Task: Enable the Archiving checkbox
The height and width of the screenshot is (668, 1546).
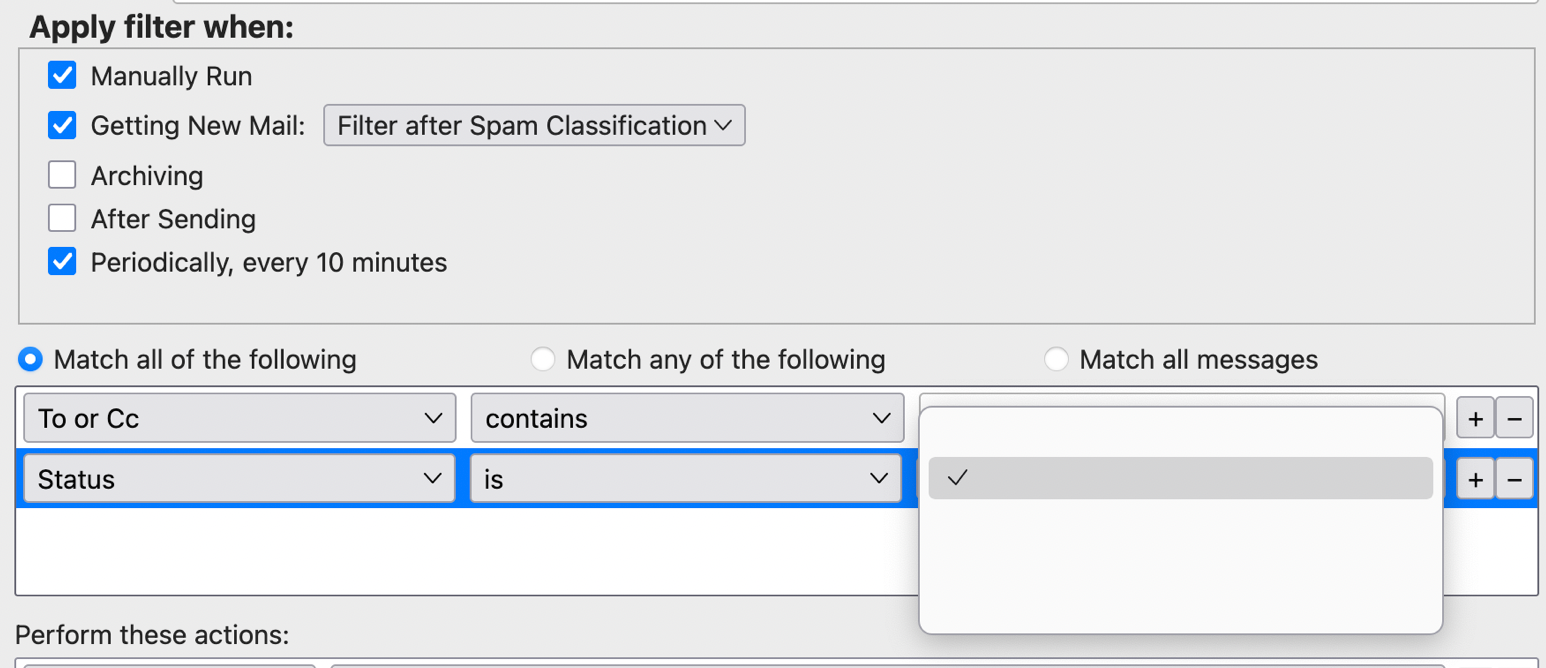Action: (x=62, y=176)
